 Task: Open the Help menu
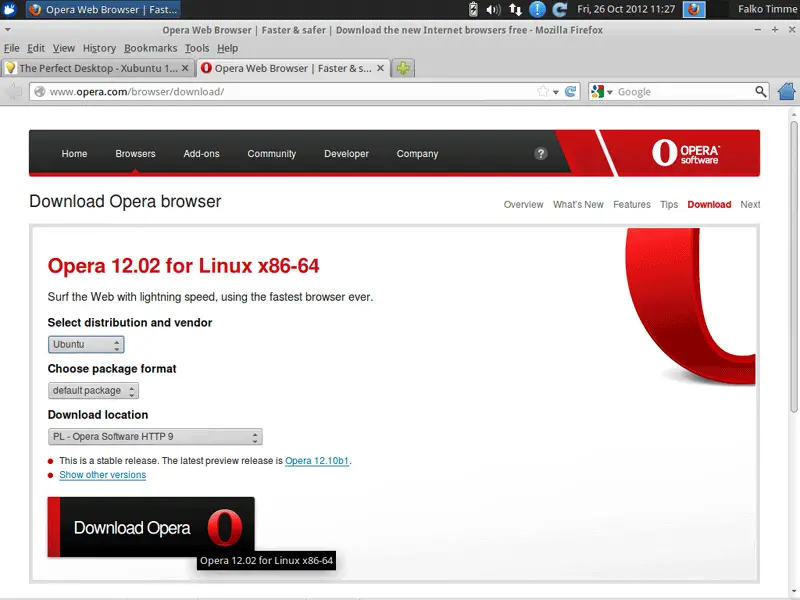228,48
